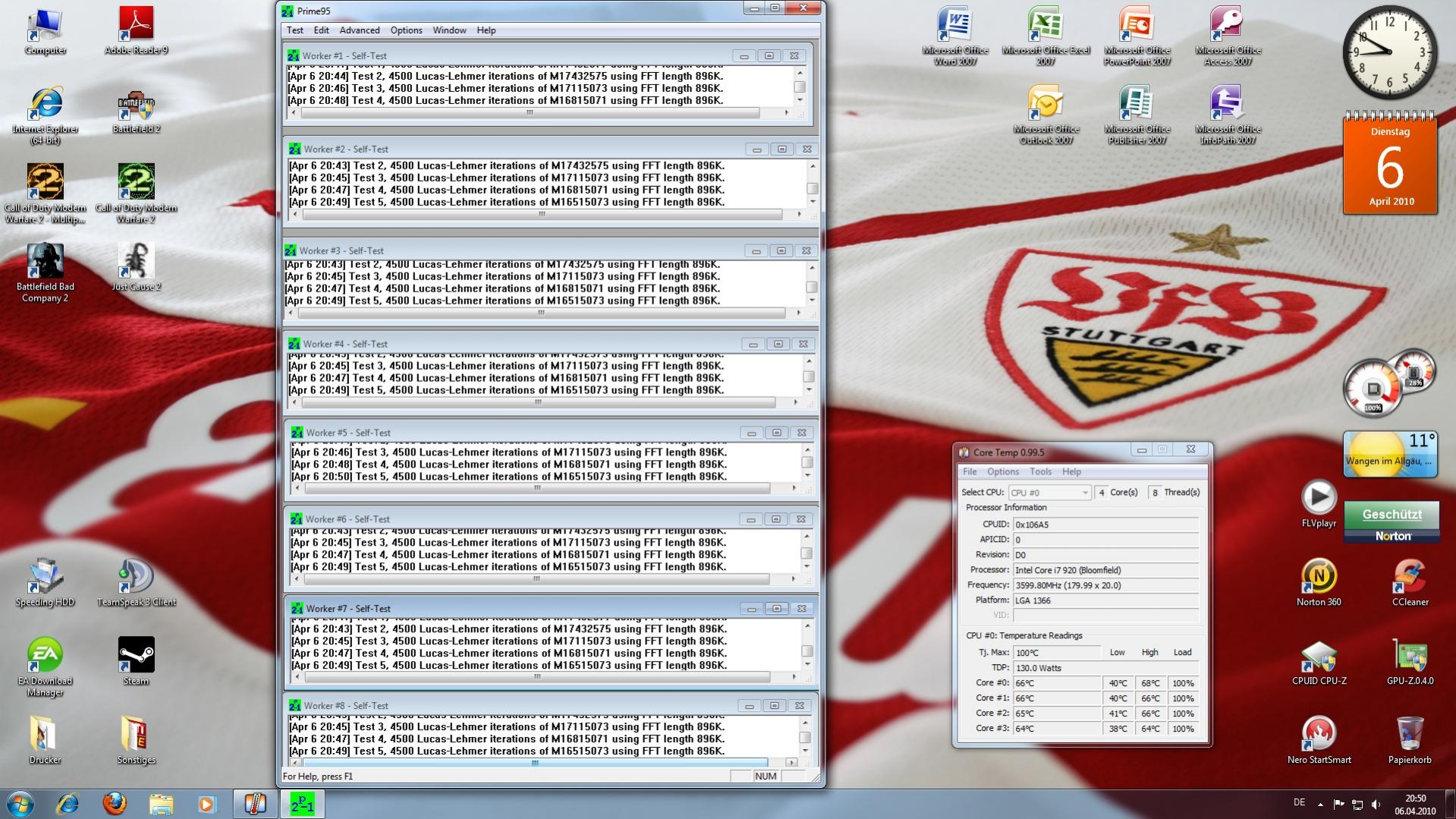This screenshot has height=819, width=1456.
Task: Launch Battlefield Bad Company 2 shortcut
Action: coord(45,273)
